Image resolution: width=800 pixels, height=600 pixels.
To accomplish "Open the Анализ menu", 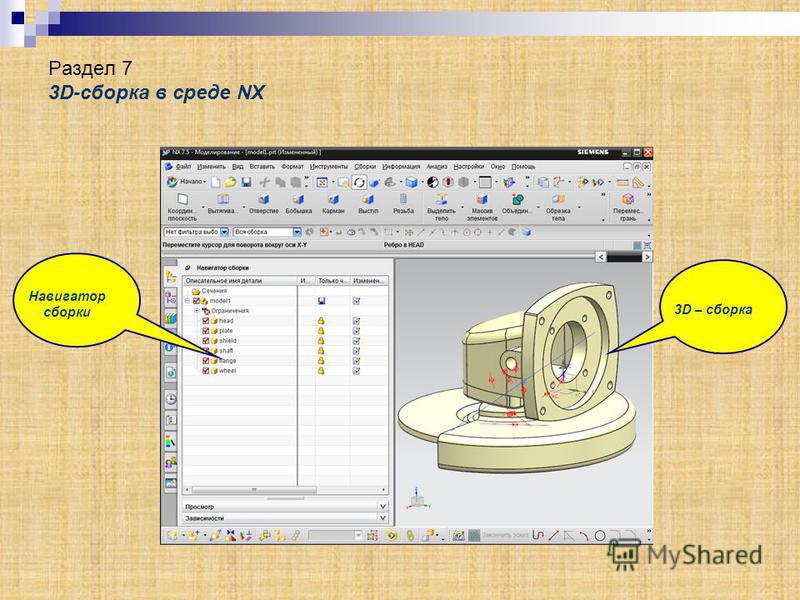I will [x=437, y=167].
